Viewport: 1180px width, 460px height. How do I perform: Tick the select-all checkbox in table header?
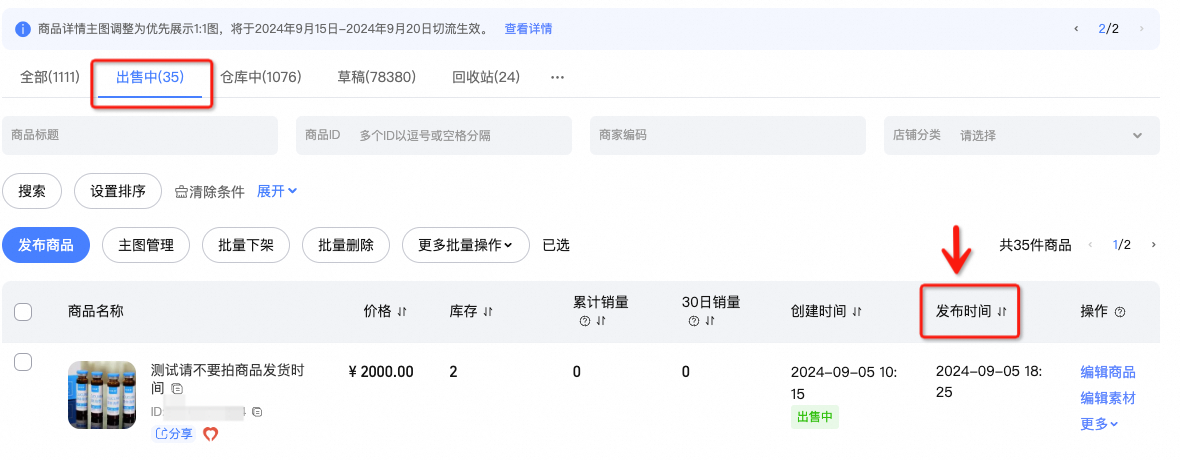[x=23, y=312]
